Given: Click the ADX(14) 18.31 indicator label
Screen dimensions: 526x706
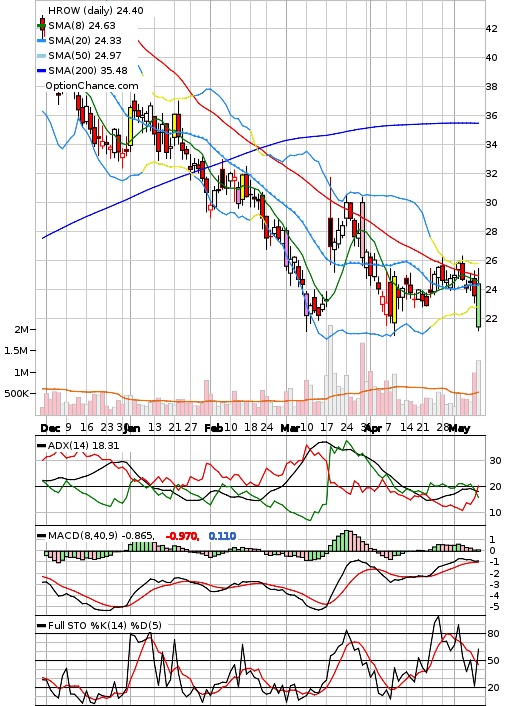Looking at the screenshot, I should click(x=83, y=445).
